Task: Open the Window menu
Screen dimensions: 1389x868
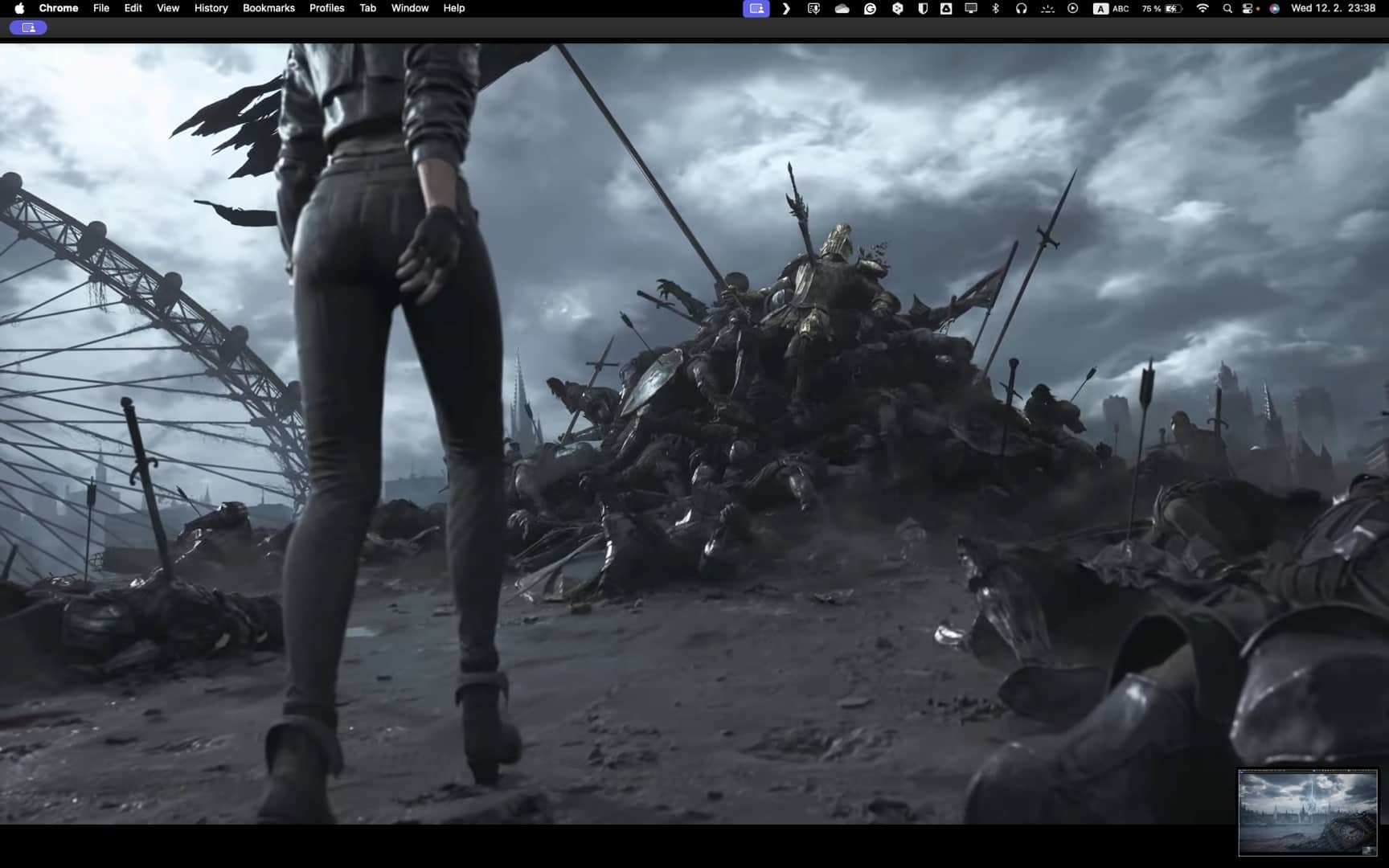Action: (x=410, y=8)
